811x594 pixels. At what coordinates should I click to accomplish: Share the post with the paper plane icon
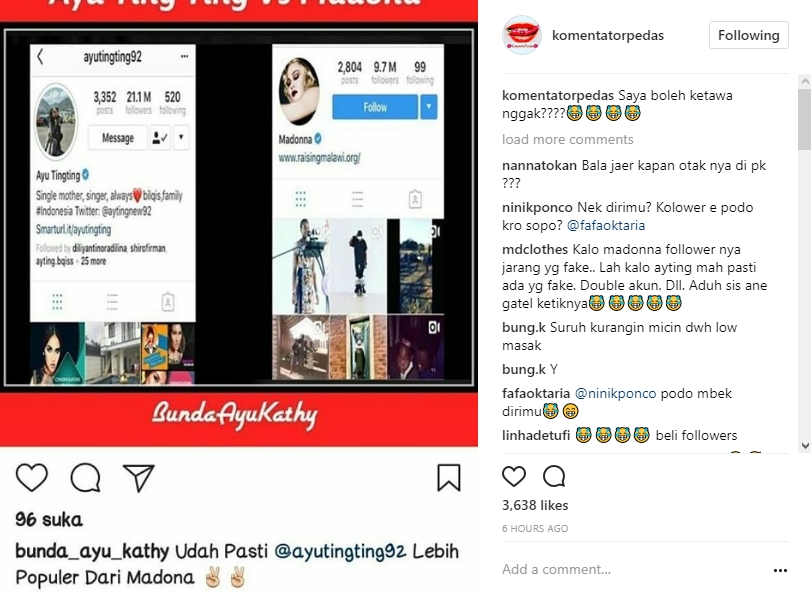(139, 477)
